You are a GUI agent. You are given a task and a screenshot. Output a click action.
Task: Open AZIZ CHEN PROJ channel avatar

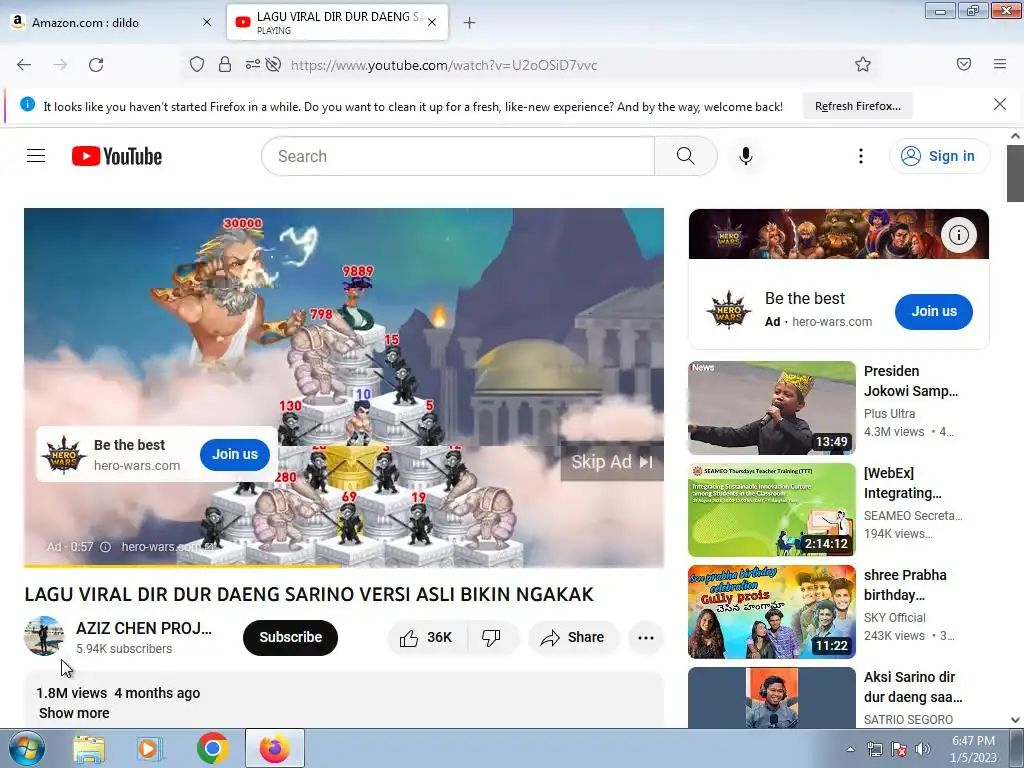(x=44, y=636)
